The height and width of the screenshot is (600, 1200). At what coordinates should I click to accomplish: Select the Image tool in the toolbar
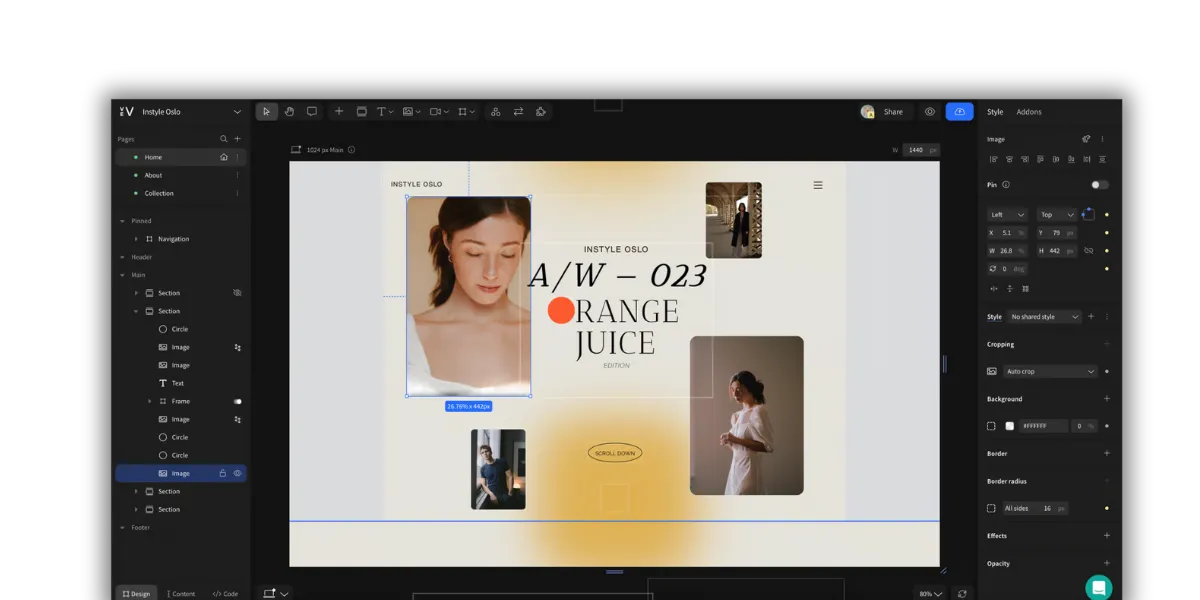click(x=407, y=111)
